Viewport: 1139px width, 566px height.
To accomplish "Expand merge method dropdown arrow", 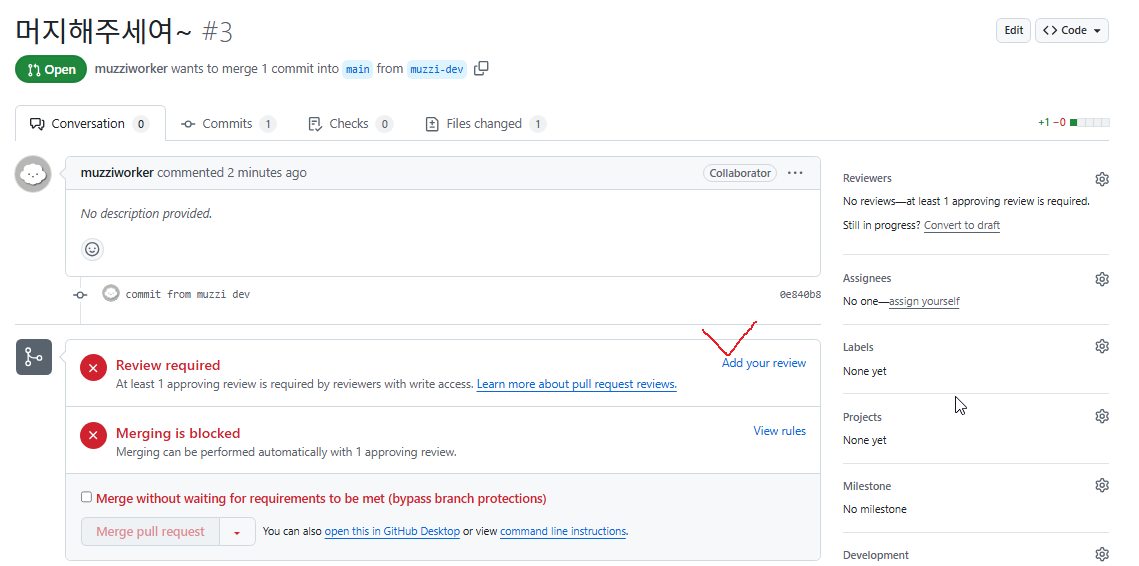I will tap(237, 532).
